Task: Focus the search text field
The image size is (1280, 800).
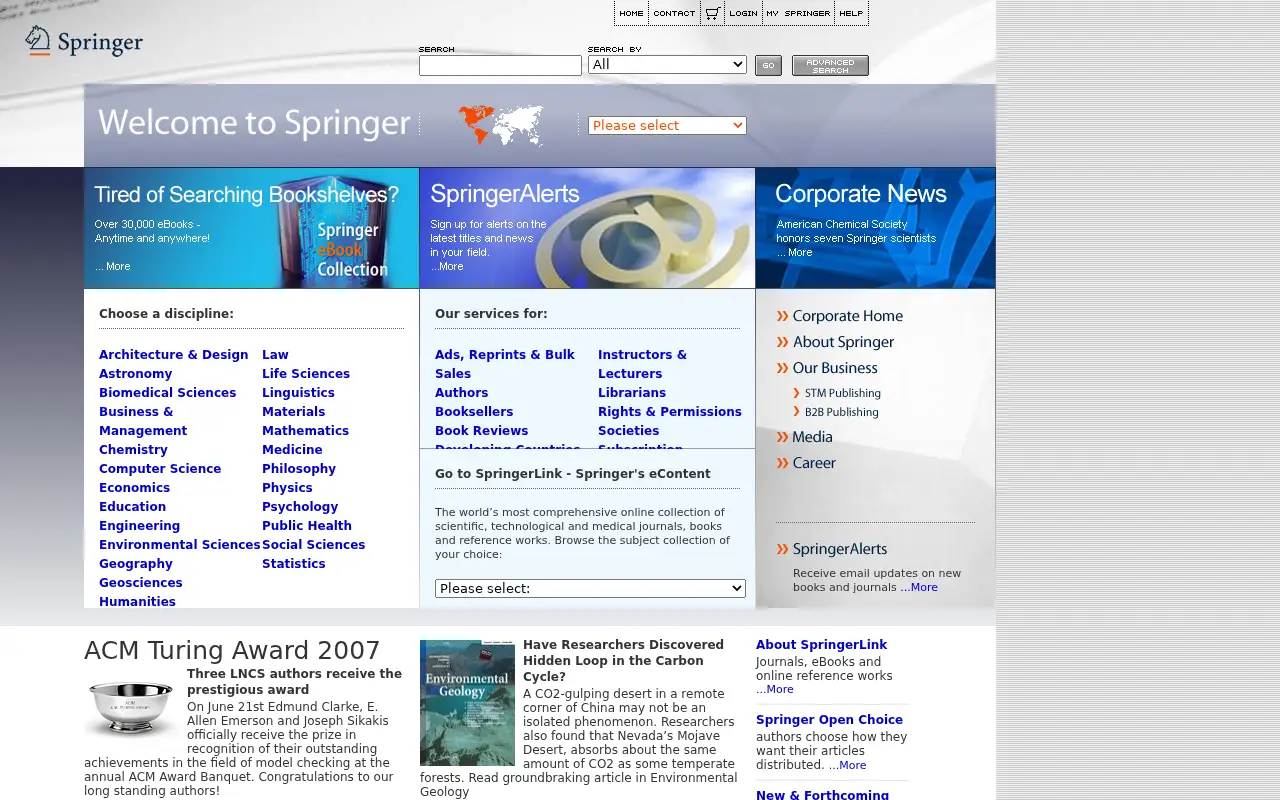Action: coord(500,65)
